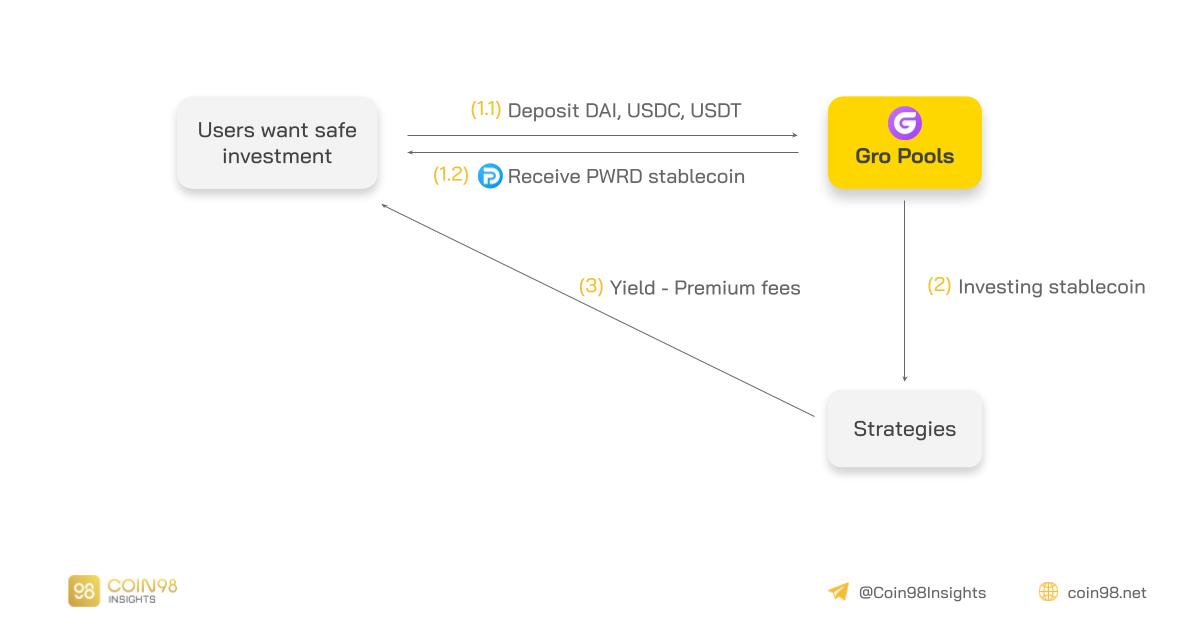Click the COIN98 INSIGHTS wordmark text
Viewport: 1200px width, 628px height.
tap(140, 591)
